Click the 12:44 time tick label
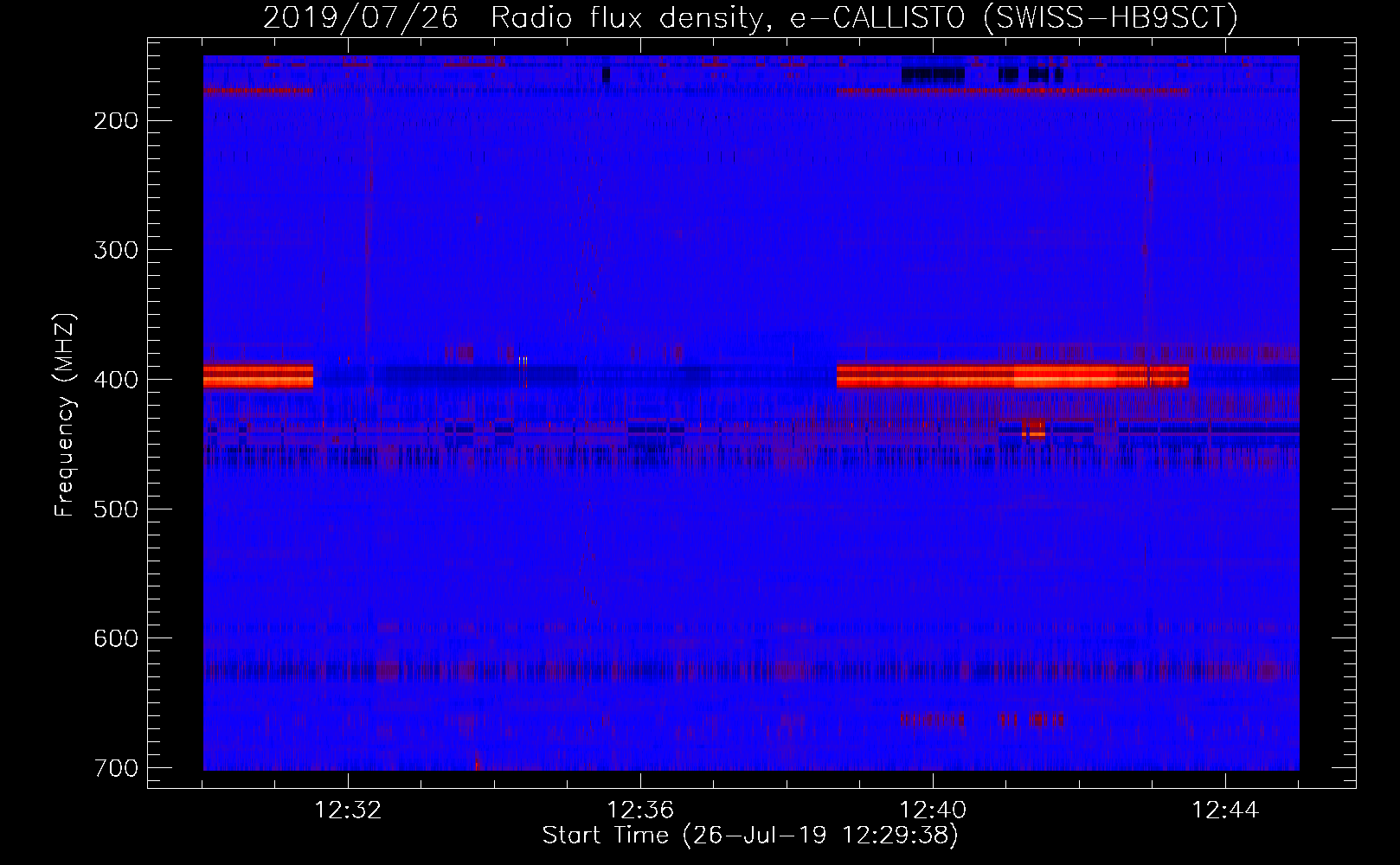1400x865 pixels. click(x=1225, y=811)
